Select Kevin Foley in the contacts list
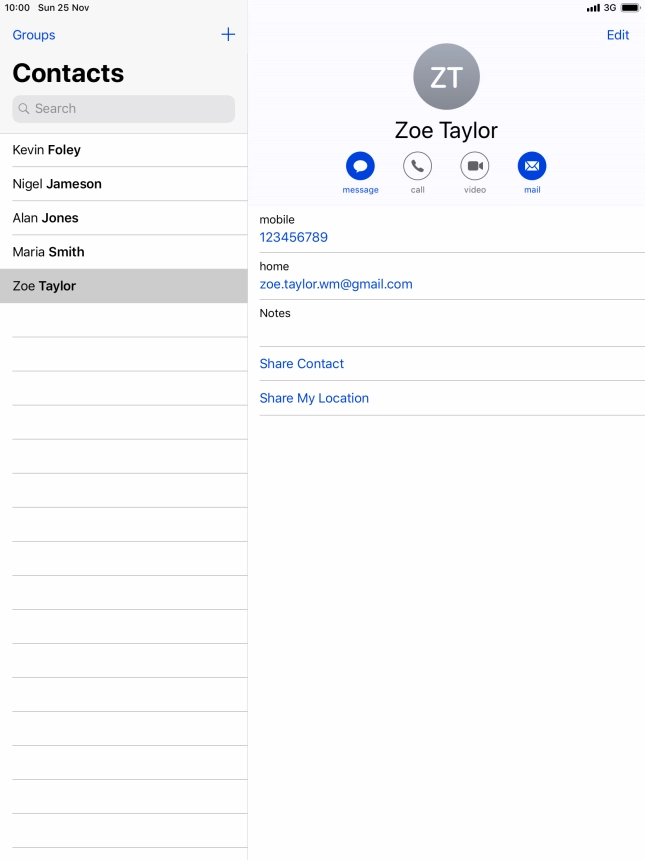 coord(124,150)
